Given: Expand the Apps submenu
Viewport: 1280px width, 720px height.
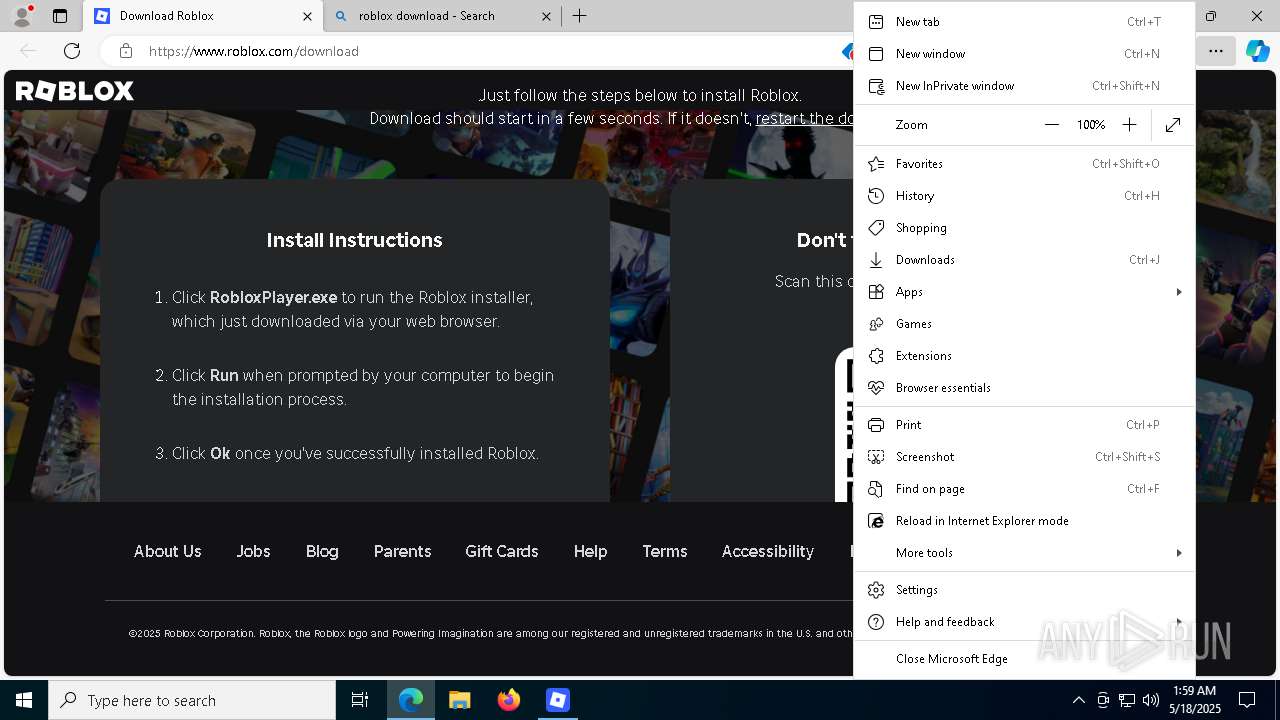Looking at the screenshot, I should coord(1024,292).
